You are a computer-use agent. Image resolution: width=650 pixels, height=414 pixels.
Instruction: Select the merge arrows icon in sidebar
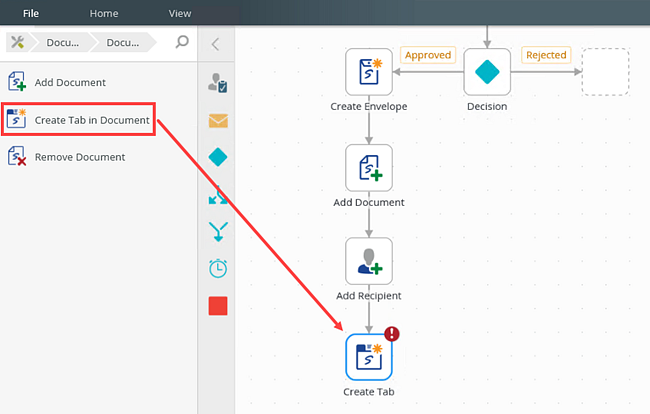[x=218, y=232]
